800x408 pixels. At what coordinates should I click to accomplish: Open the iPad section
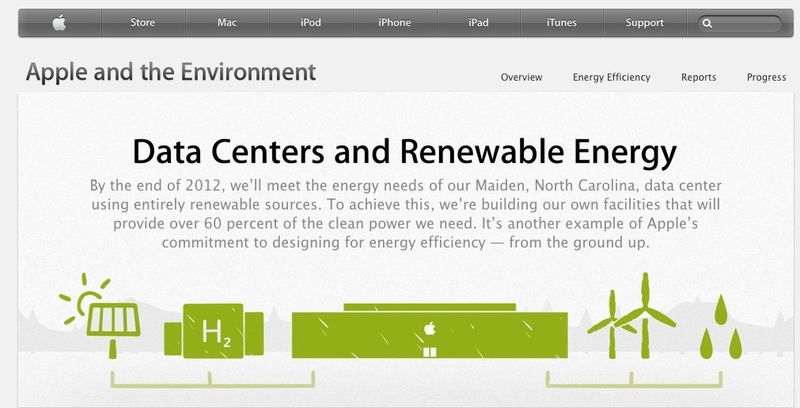click(x=478, y=23)
